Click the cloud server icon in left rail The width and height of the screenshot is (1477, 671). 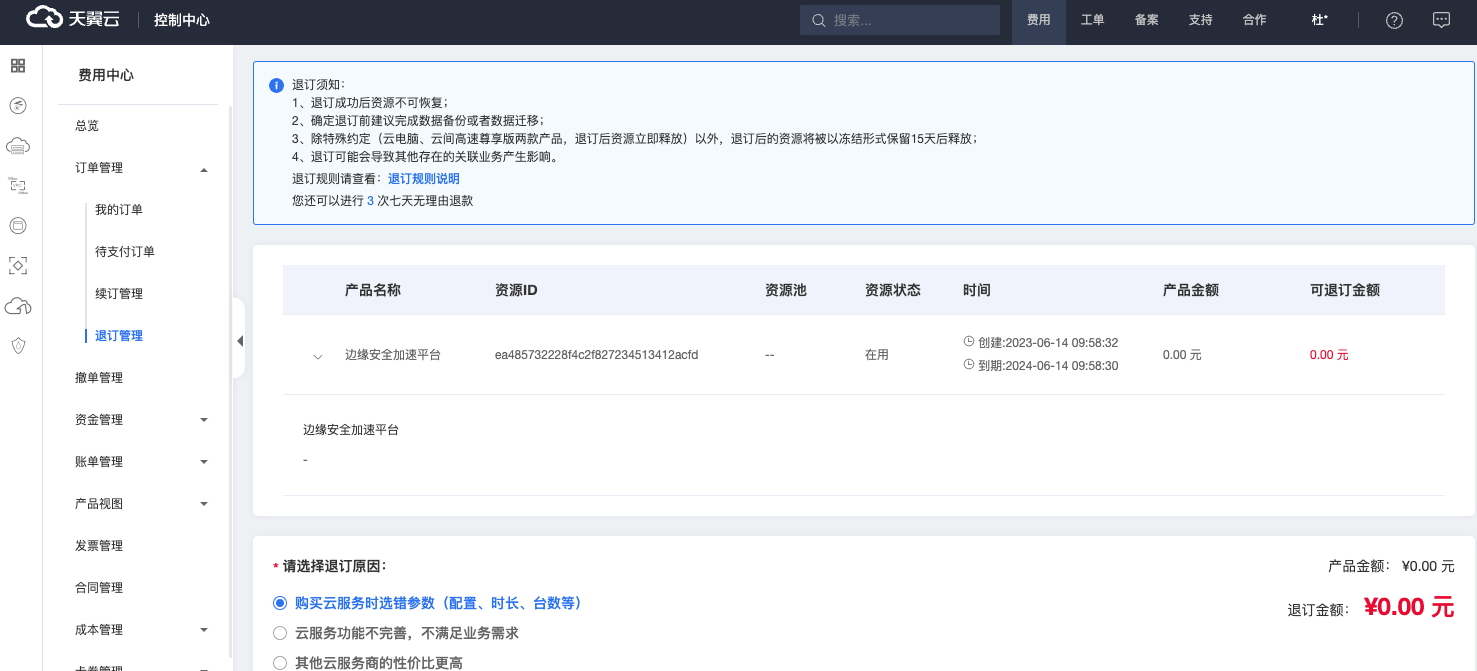point(18,146)
